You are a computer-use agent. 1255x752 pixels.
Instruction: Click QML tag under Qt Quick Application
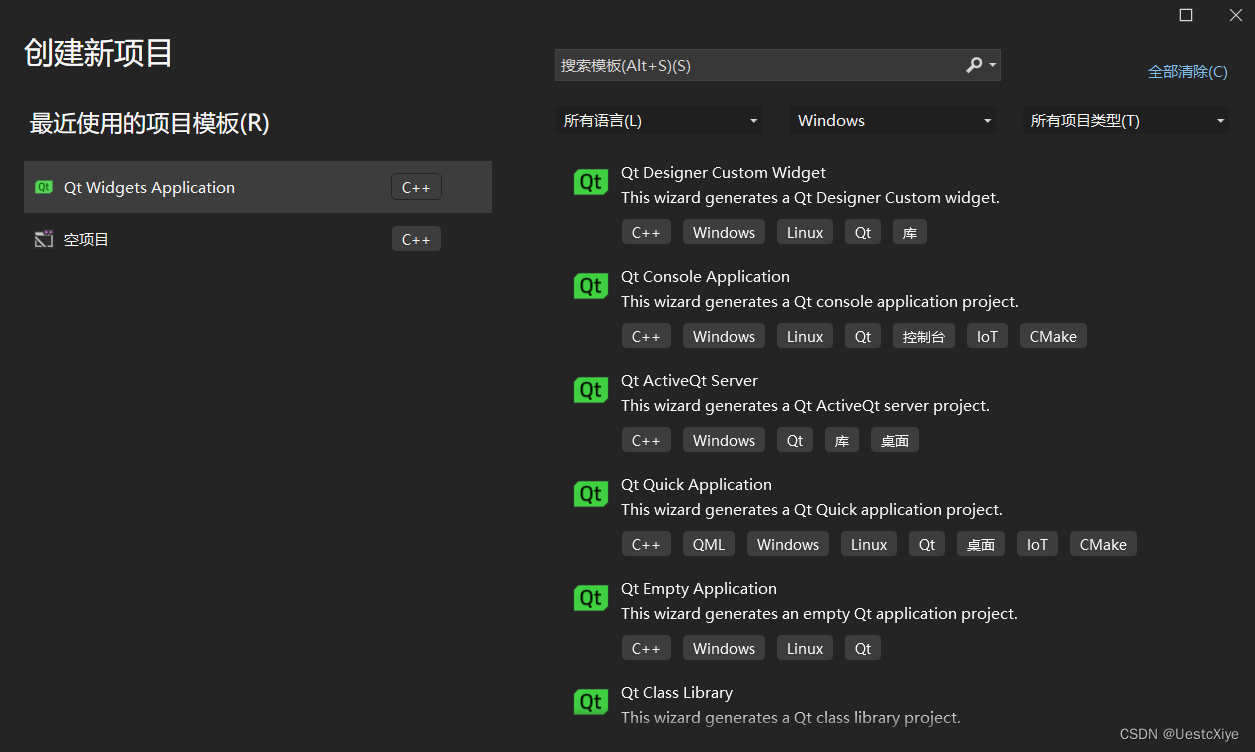pos(709,545)
